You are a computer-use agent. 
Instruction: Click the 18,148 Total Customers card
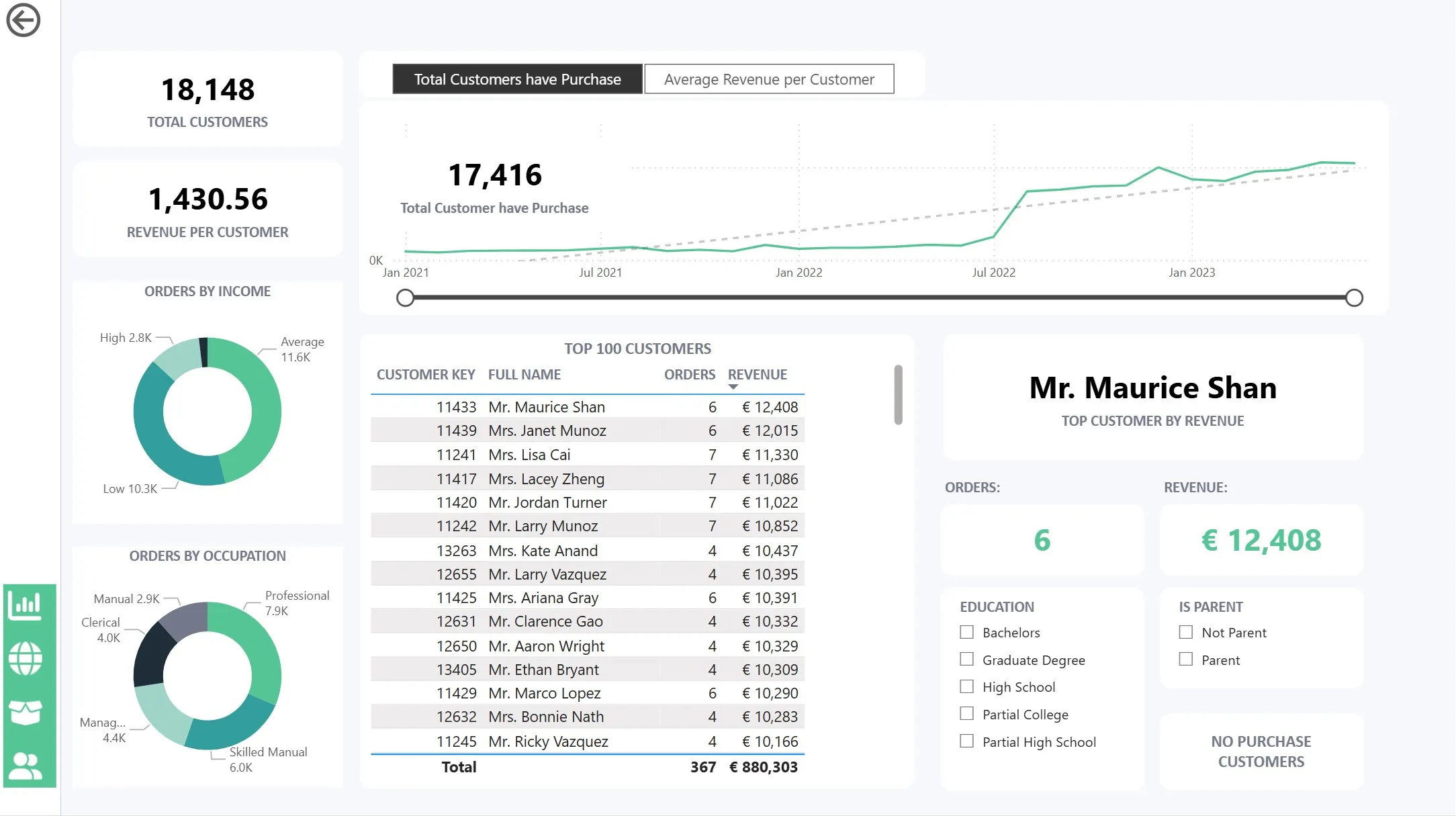[208, 99]
